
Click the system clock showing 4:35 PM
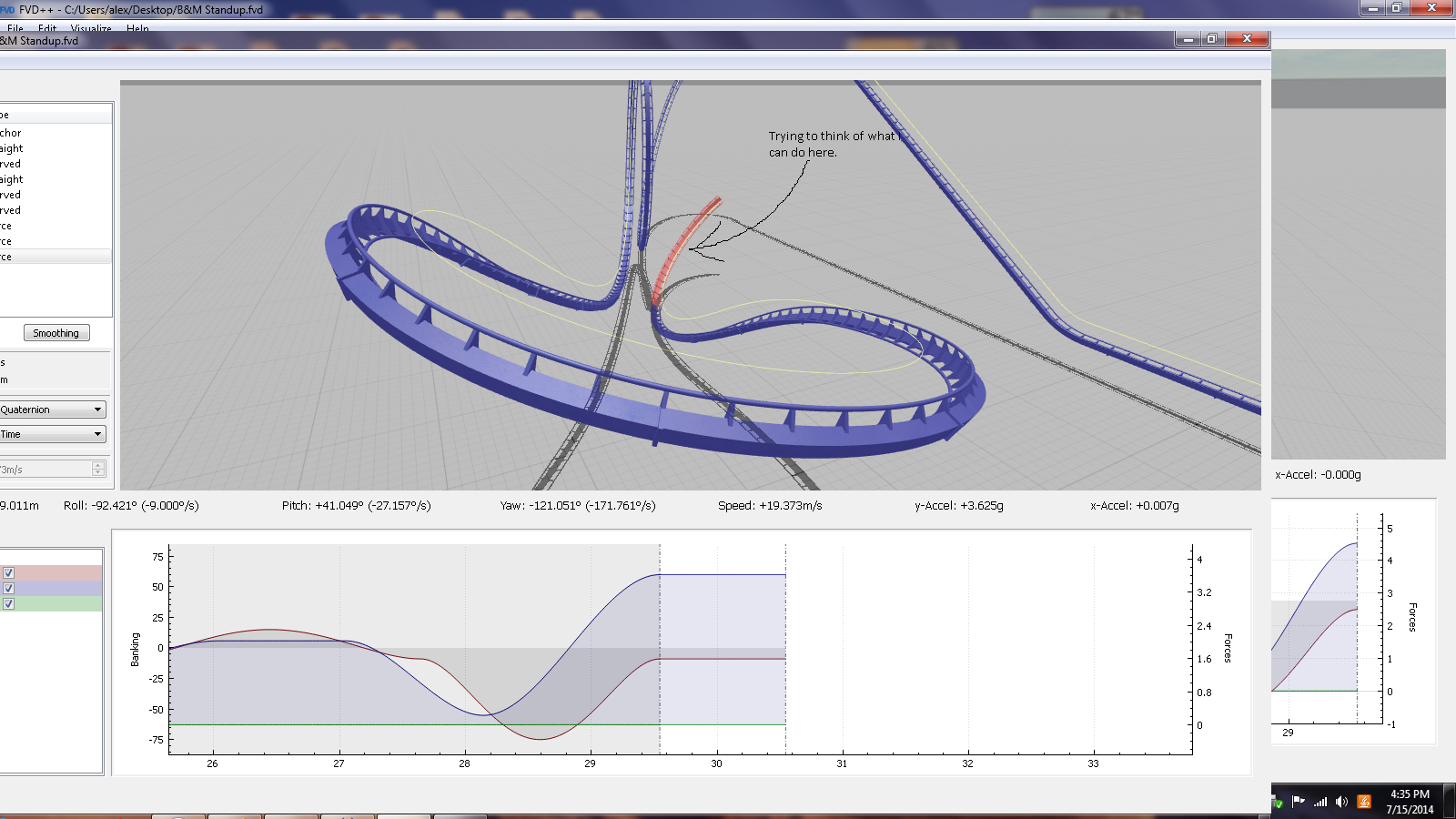(1410, 794)
